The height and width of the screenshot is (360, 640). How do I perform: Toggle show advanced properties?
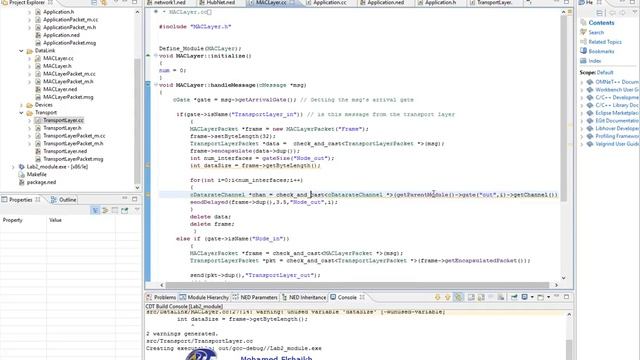tap(105, 210)
